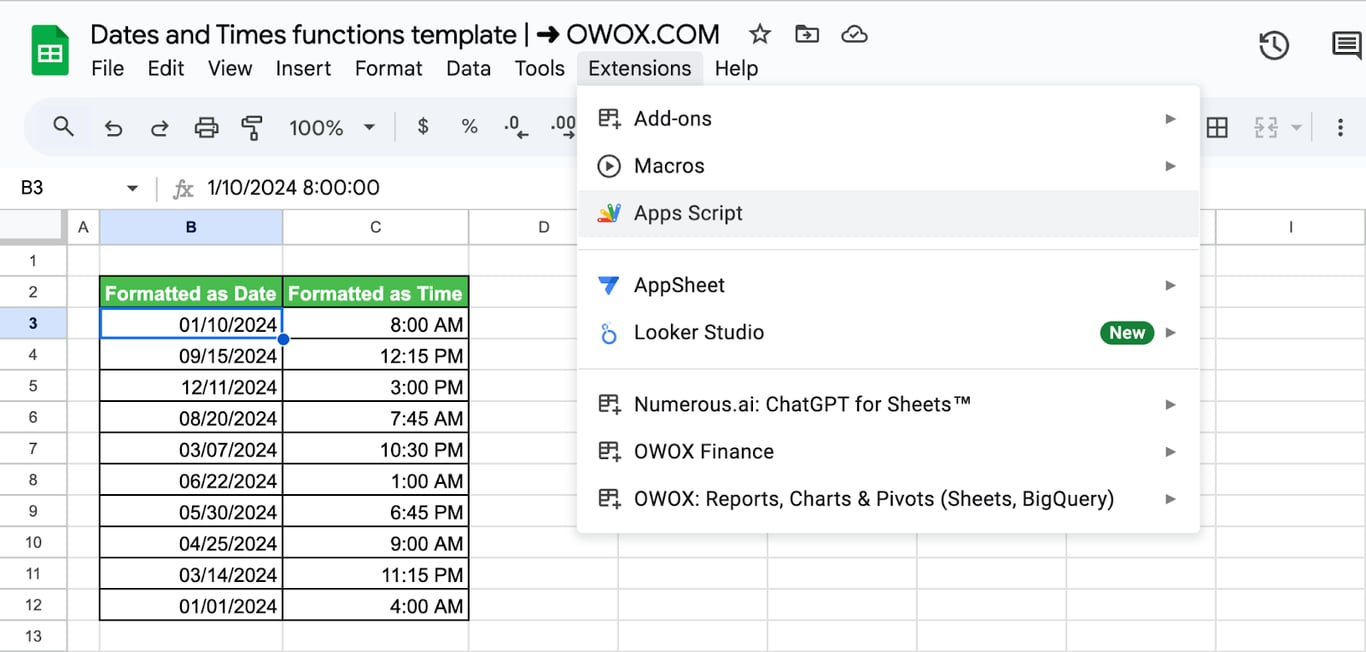Click cell header 'Formatted as Date'
This screenshot has width=1366, height=652.
point(191,293)
